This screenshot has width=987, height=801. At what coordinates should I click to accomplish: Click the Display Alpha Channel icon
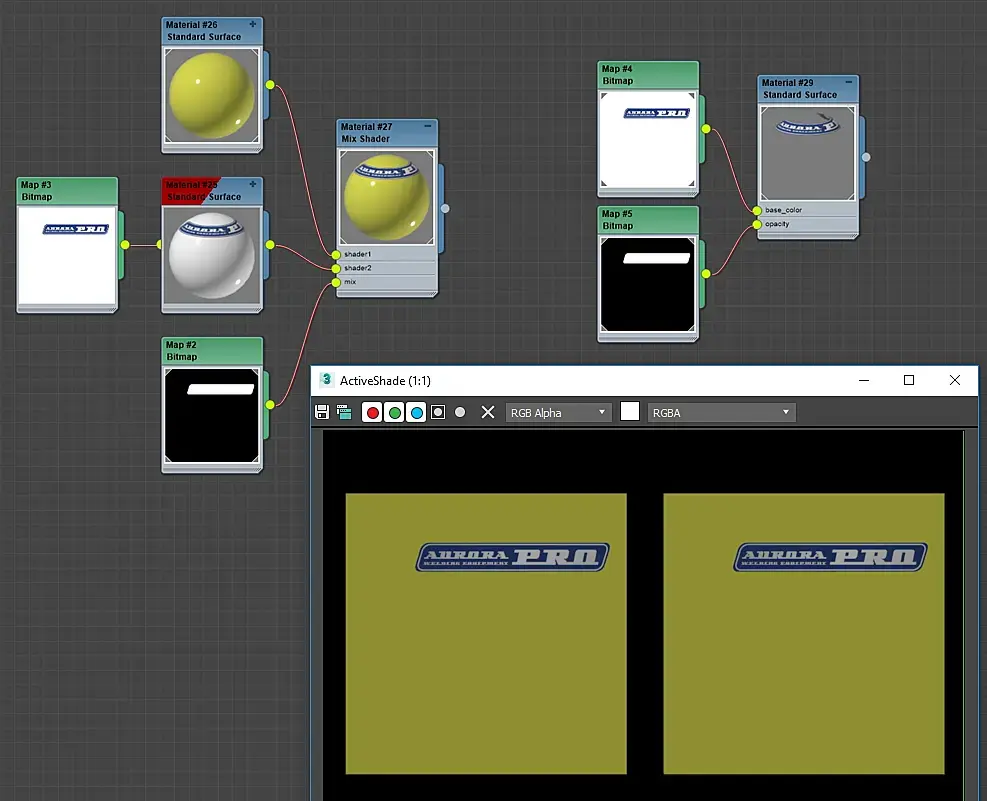click(x=438, y=412)
